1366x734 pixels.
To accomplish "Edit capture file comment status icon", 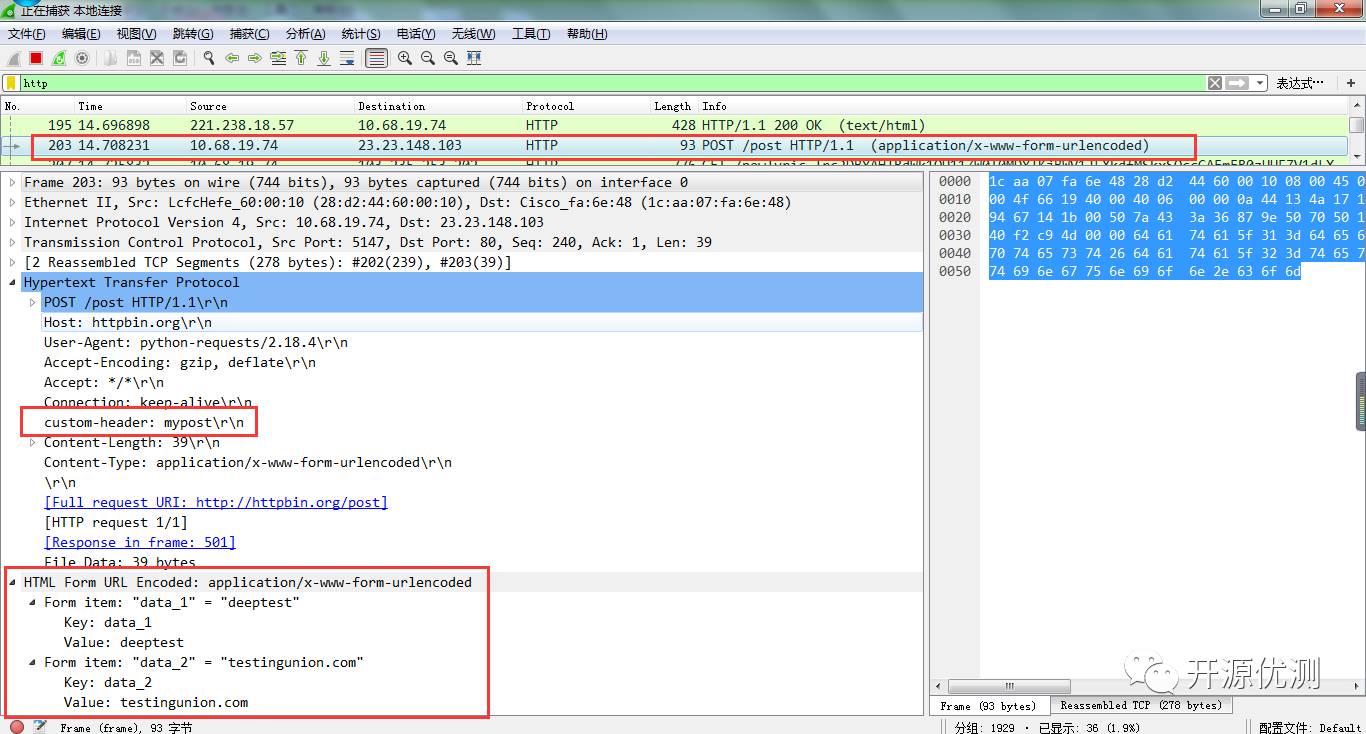I will point(40,727).
